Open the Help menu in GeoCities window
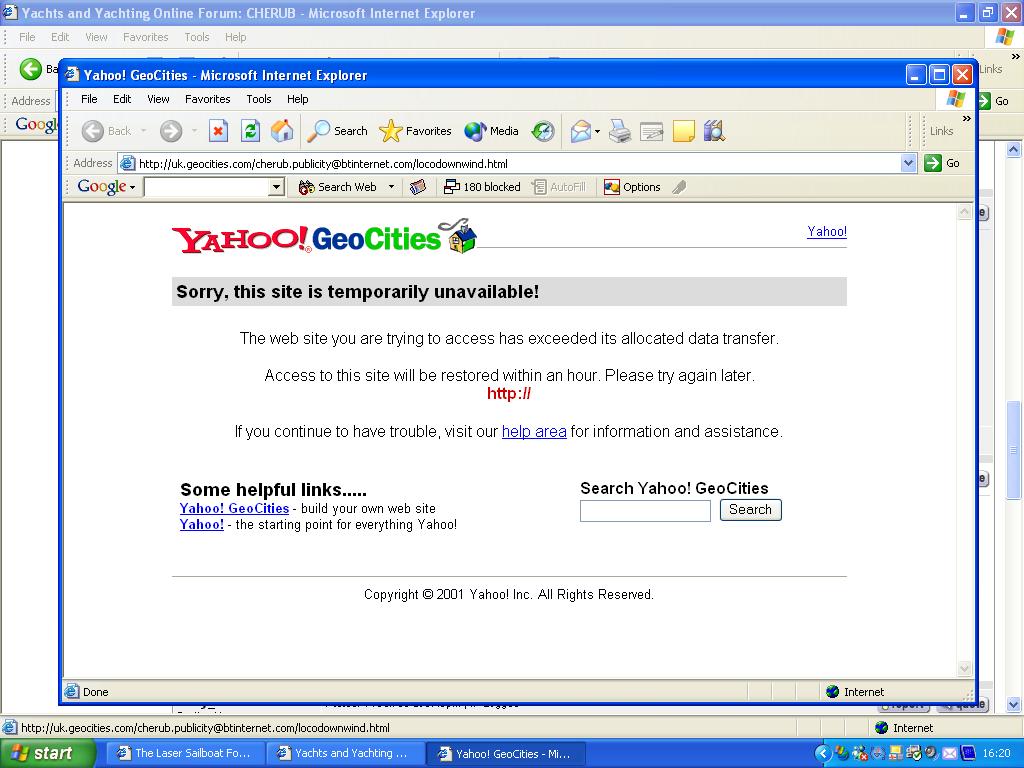 point(297,99)
